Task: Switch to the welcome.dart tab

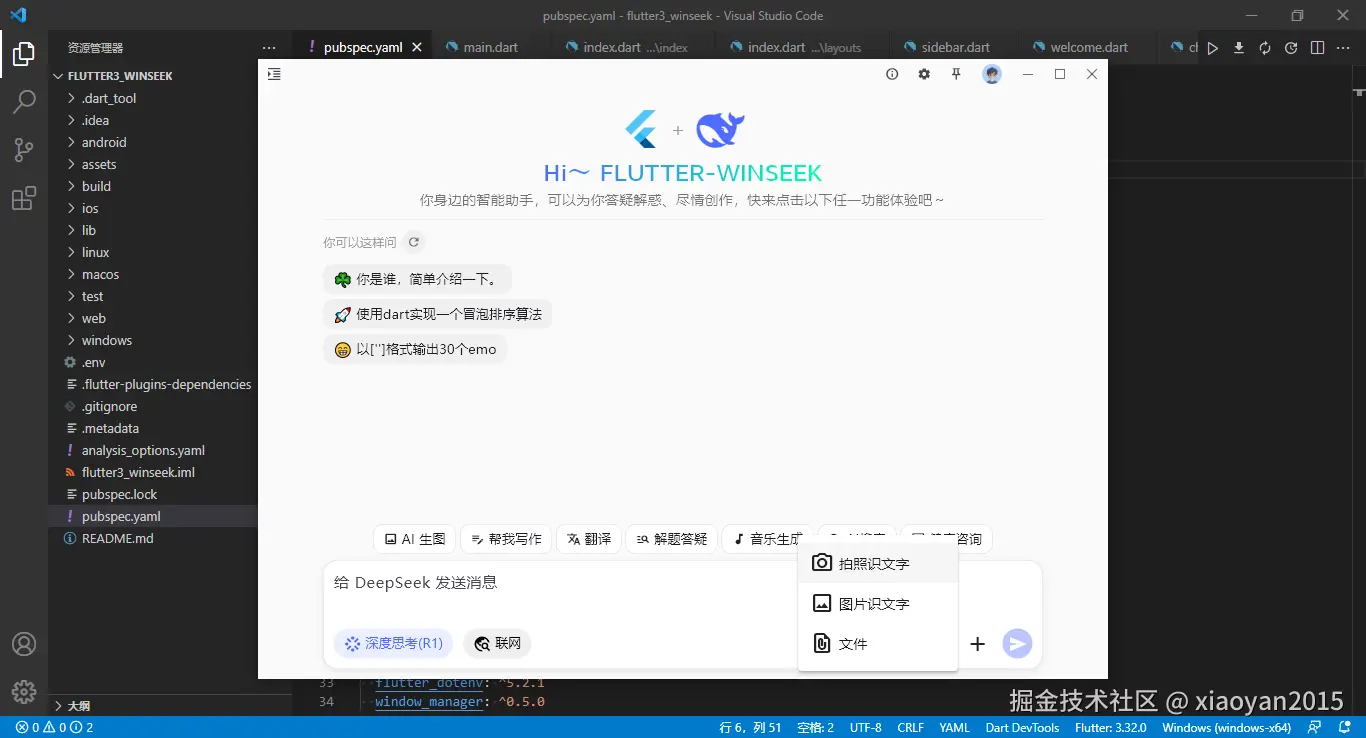Action: 1089,47
